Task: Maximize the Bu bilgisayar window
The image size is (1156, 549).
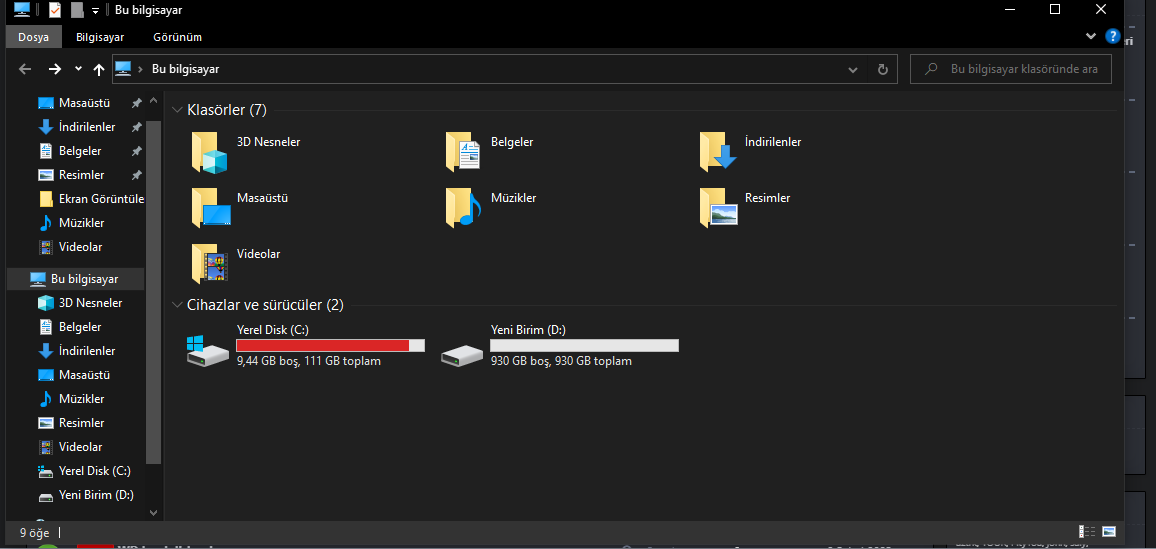Action: (1055, 10)
